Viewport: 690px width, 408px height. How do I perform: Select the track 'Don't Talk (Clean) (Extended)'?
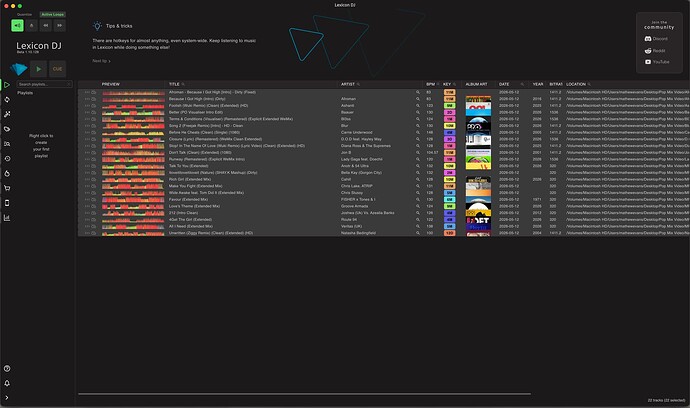200,153
